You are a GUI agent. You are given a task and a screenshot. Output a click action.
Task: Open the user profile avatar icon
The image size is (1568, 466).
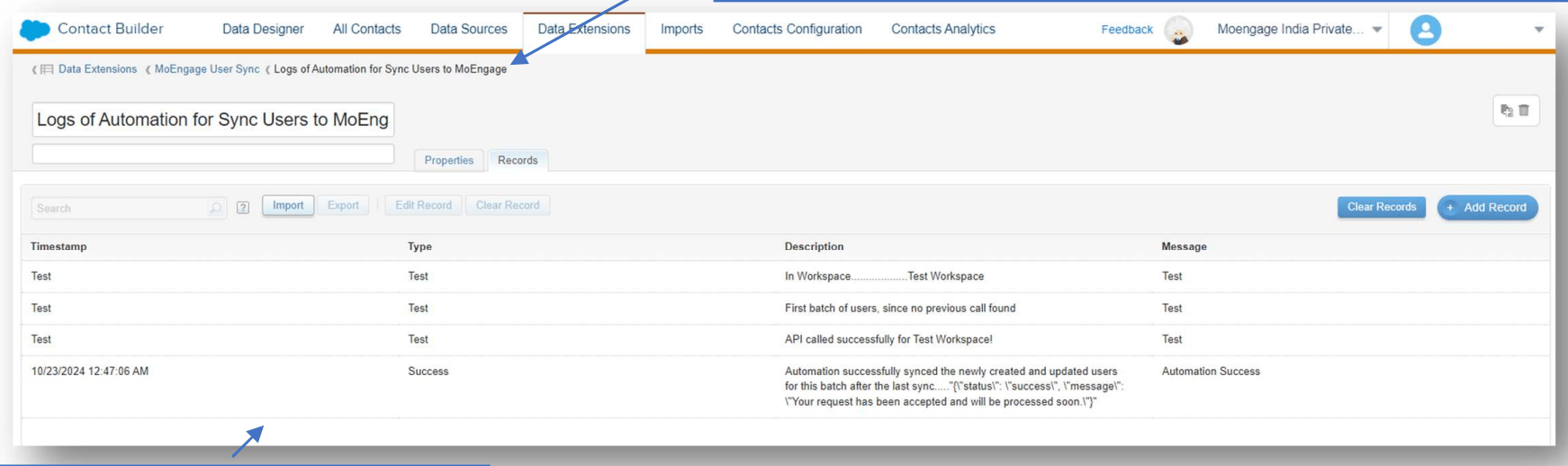tap(1425, 30)
